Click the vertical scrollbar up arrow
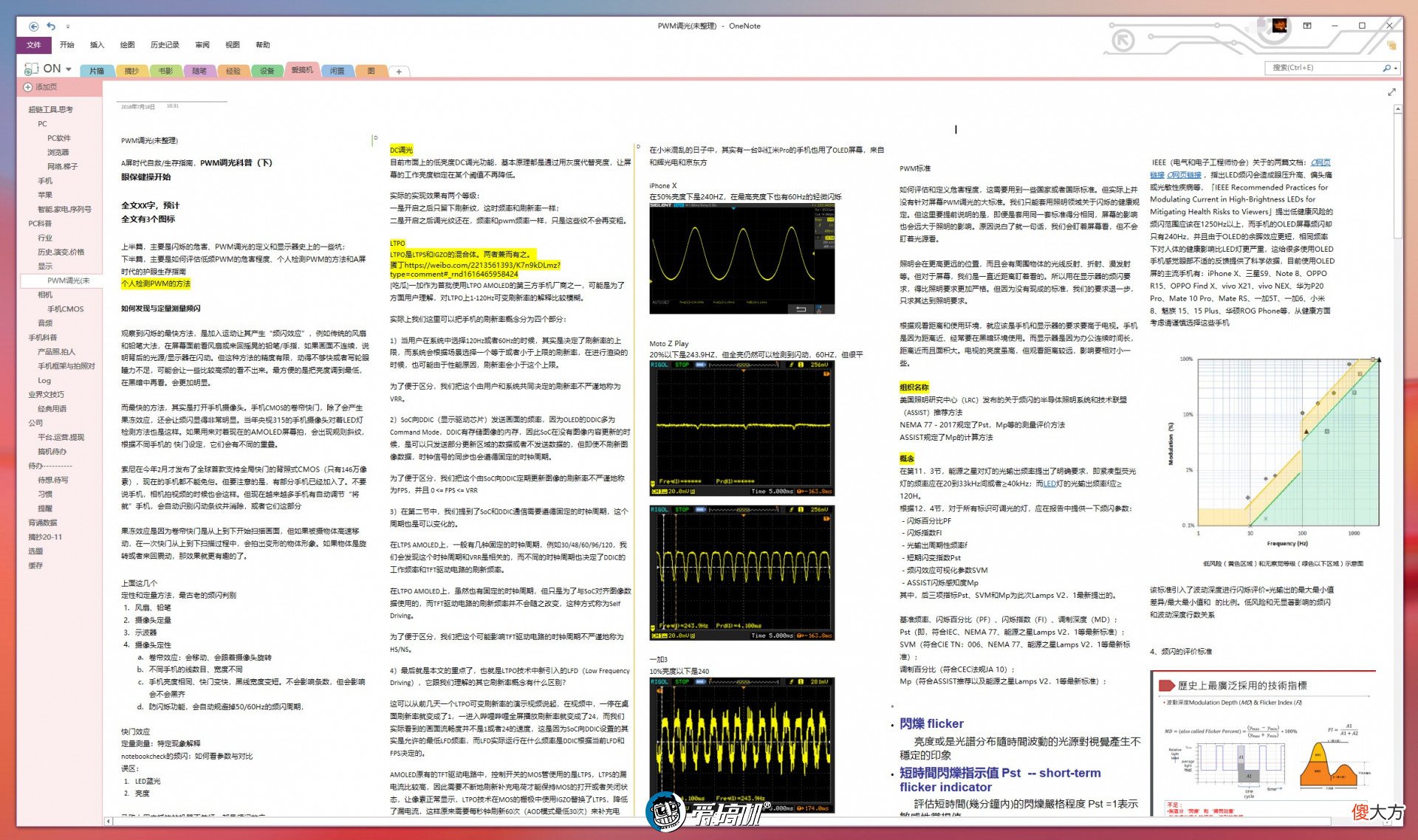 [x=1397, y=109]
